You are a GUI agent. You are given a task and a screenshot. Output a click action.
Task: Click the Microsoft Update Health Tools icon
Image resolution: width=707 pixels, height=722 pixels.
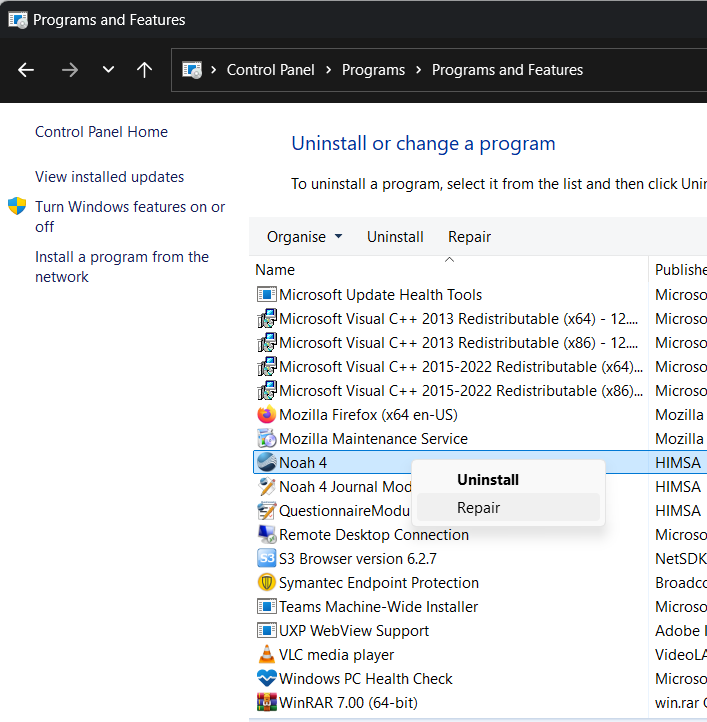point(266,295)
